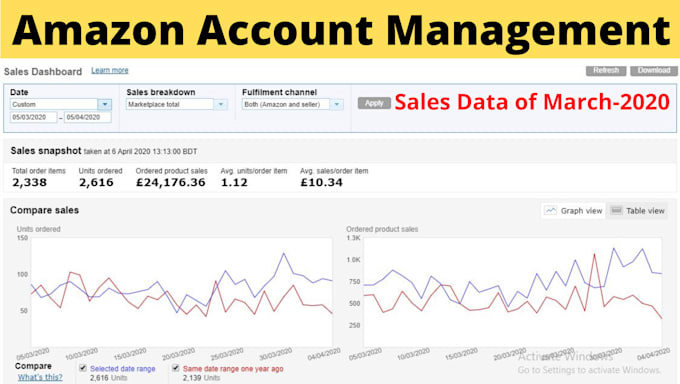Edit end date field 05/04/2020
Image resolution: width=680 pixels, height=384 pixels.
[88, 117]
